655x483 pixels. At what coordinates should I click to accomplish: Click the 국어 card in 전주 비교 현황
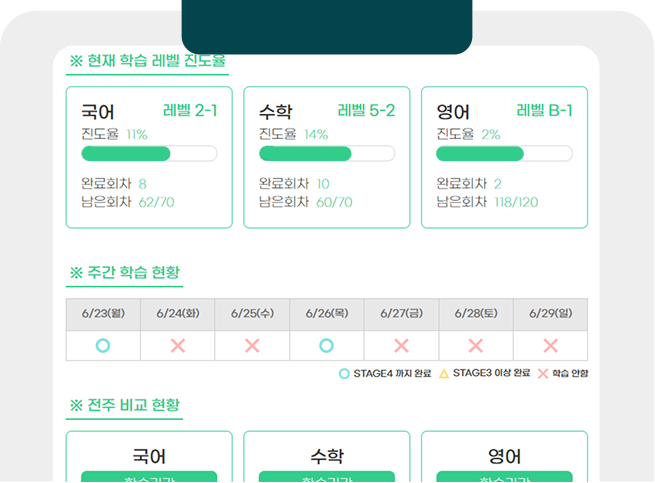(x=149, y=457)
